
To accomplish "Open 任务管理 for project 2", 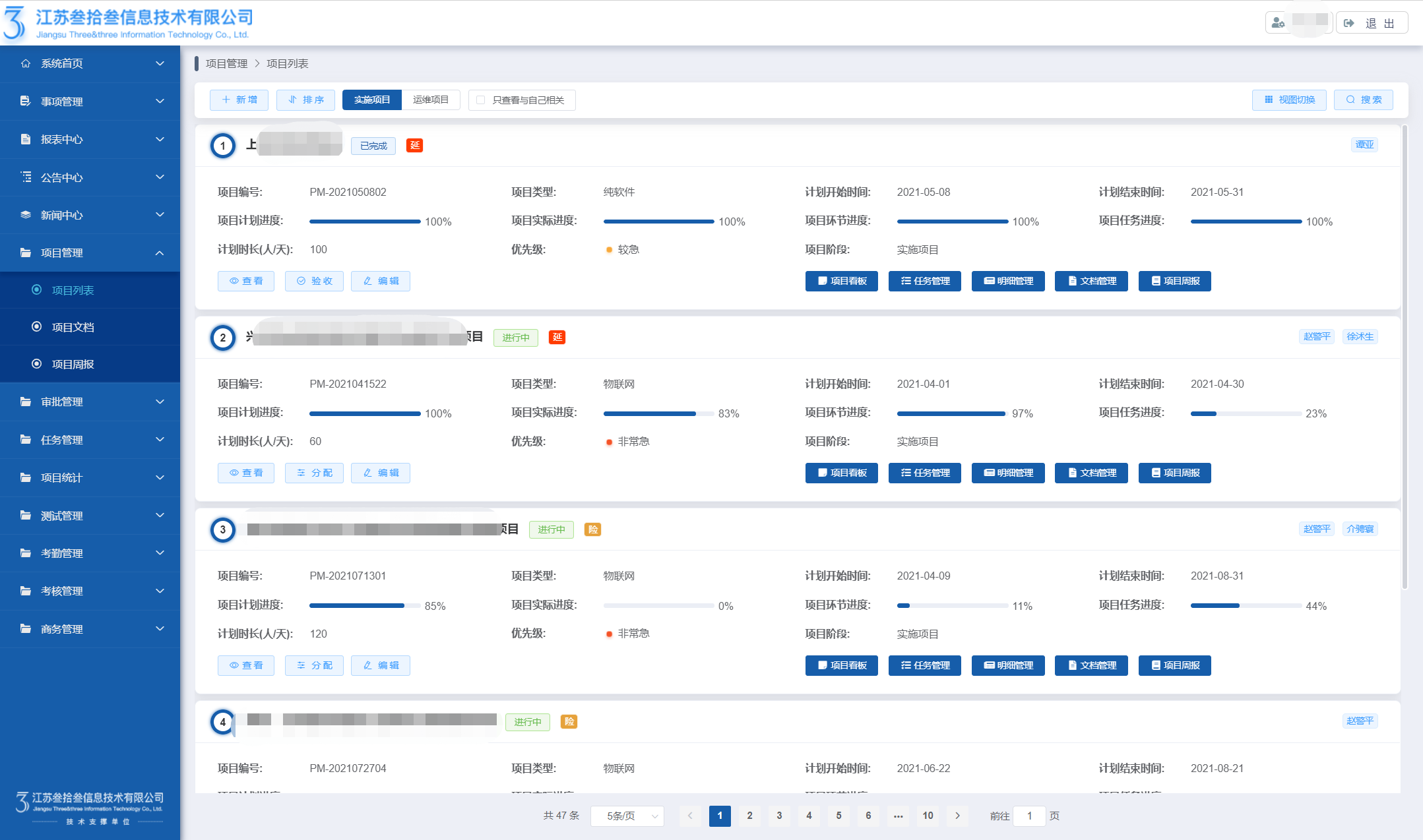I will tap(924, 473).
